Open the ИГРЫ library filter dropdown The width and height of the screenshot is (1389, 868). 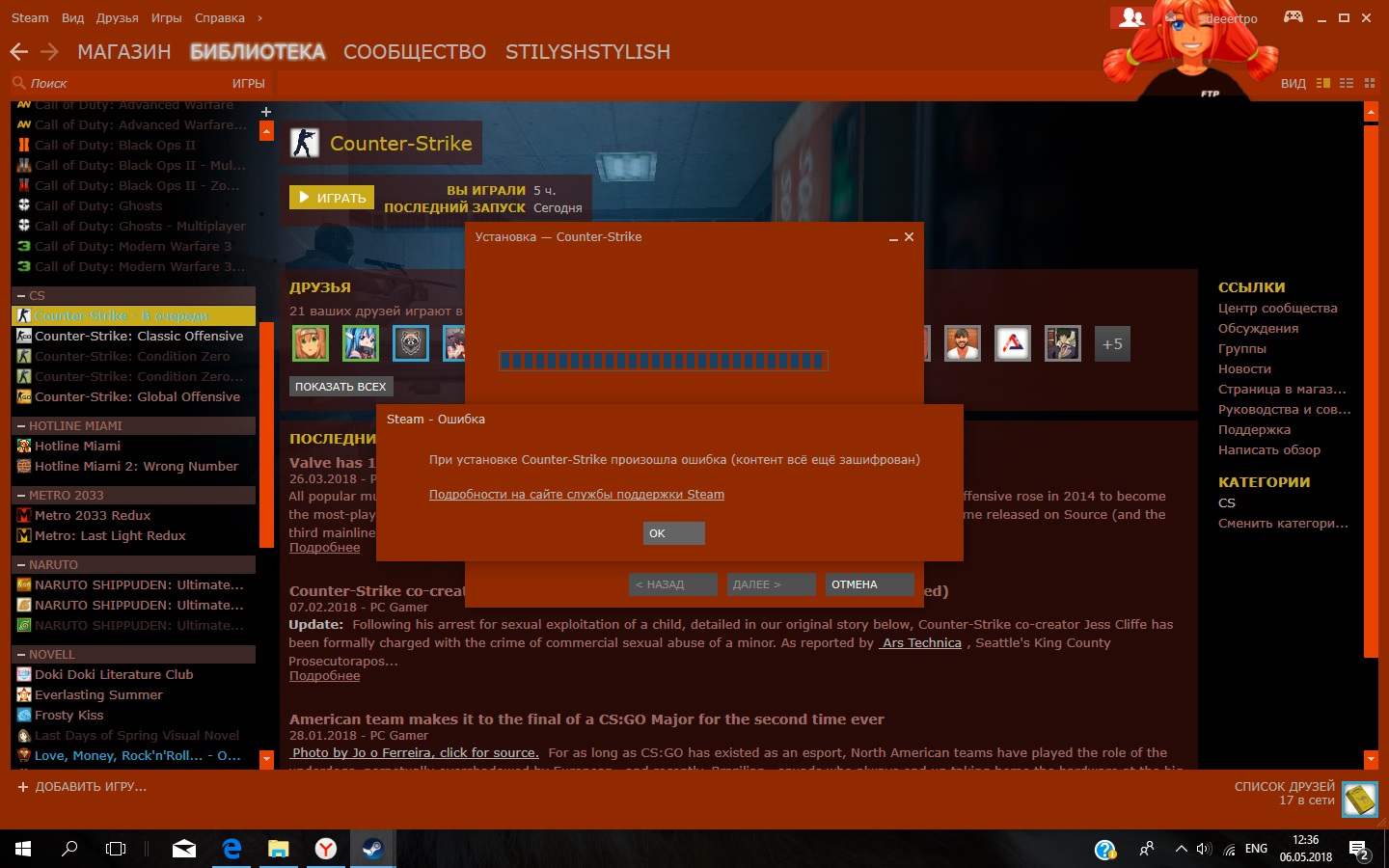coord(248,83)
